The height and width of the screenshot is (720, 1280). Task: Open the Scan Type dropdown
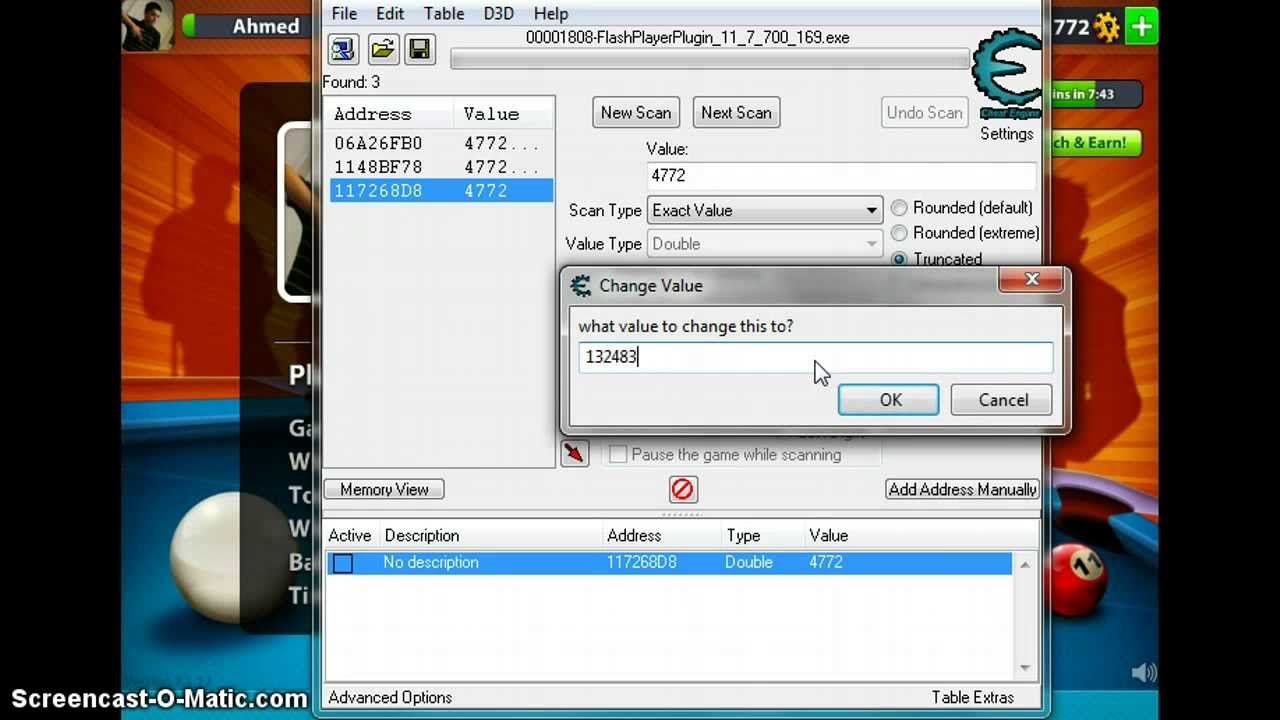pos(765,210)
